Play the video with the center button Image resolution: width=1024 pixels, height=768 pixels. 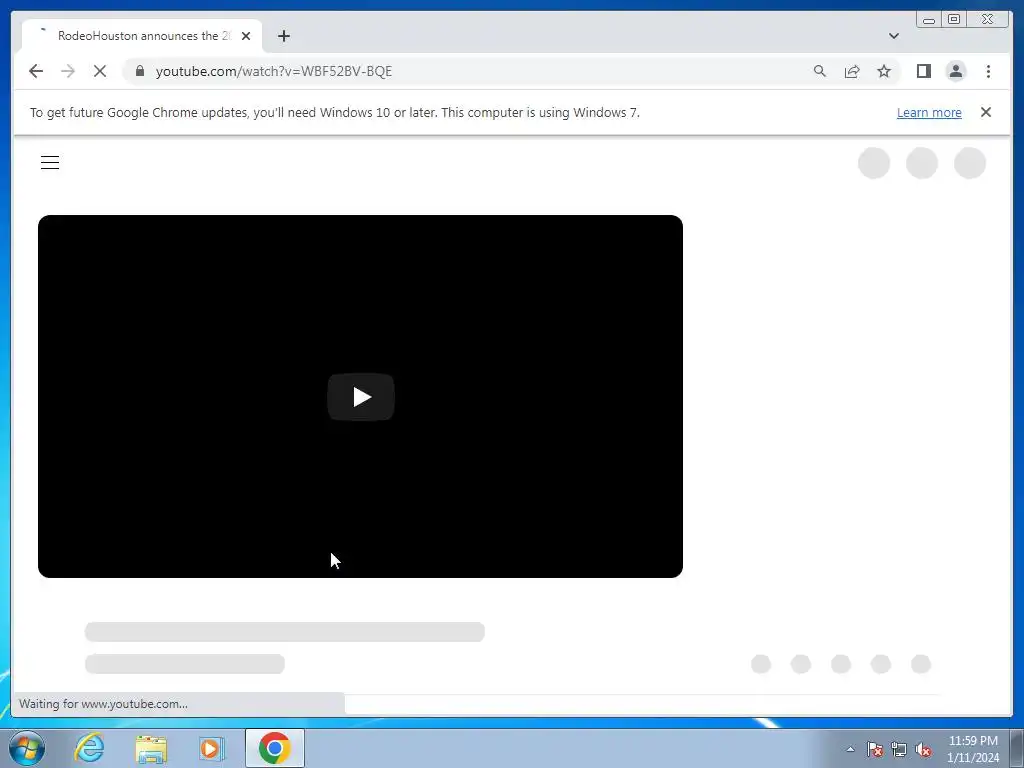point(360,396)
